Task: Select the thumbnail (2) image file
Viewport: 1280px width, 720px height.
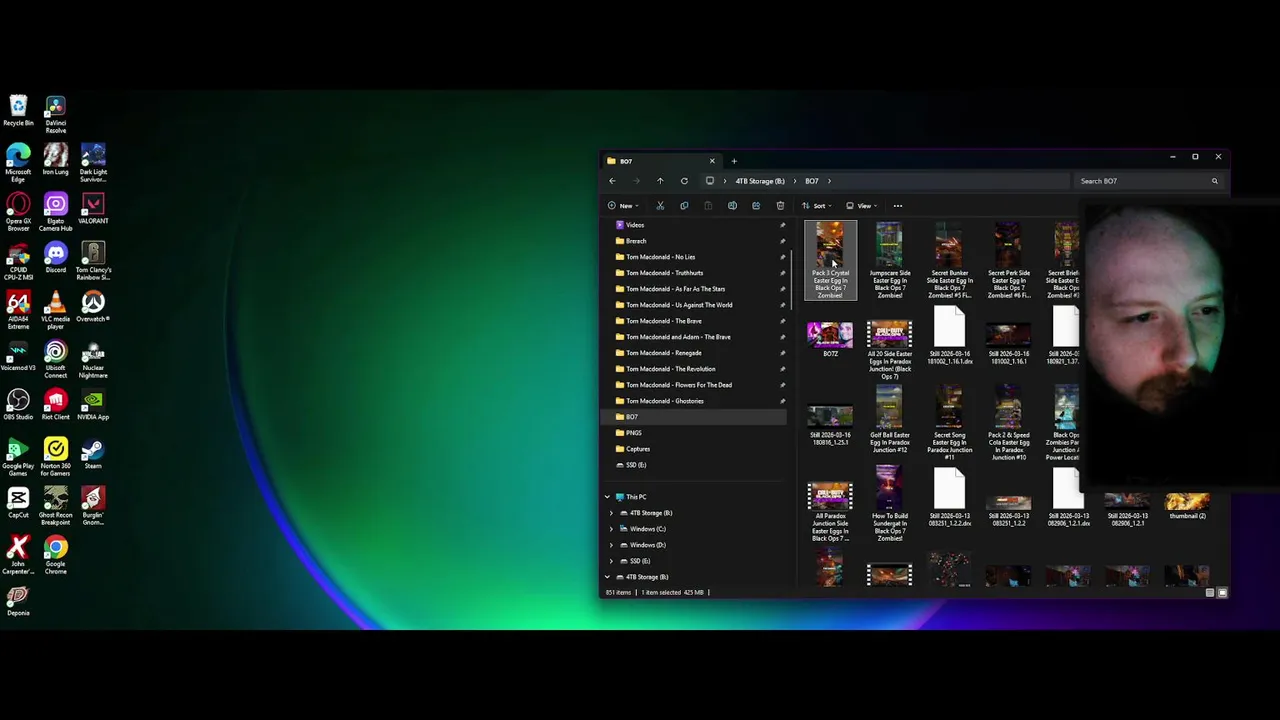Action: point(1187,505)
